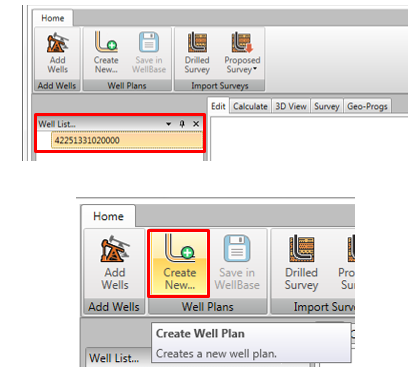Toggle pin on Well List panel
This screenshot has width=417, height=378.
click(182, 124)
